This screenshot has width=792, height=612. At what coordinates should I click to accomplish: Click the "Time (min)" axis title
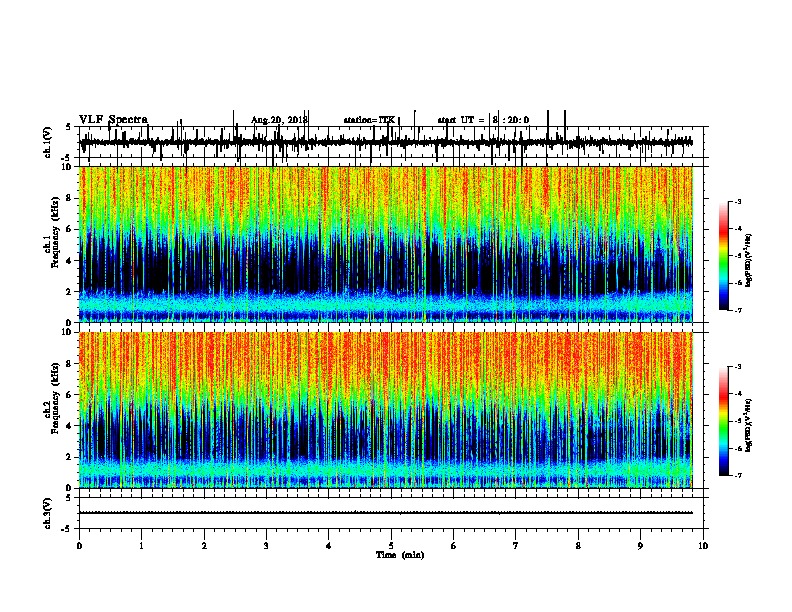[400, 555]
